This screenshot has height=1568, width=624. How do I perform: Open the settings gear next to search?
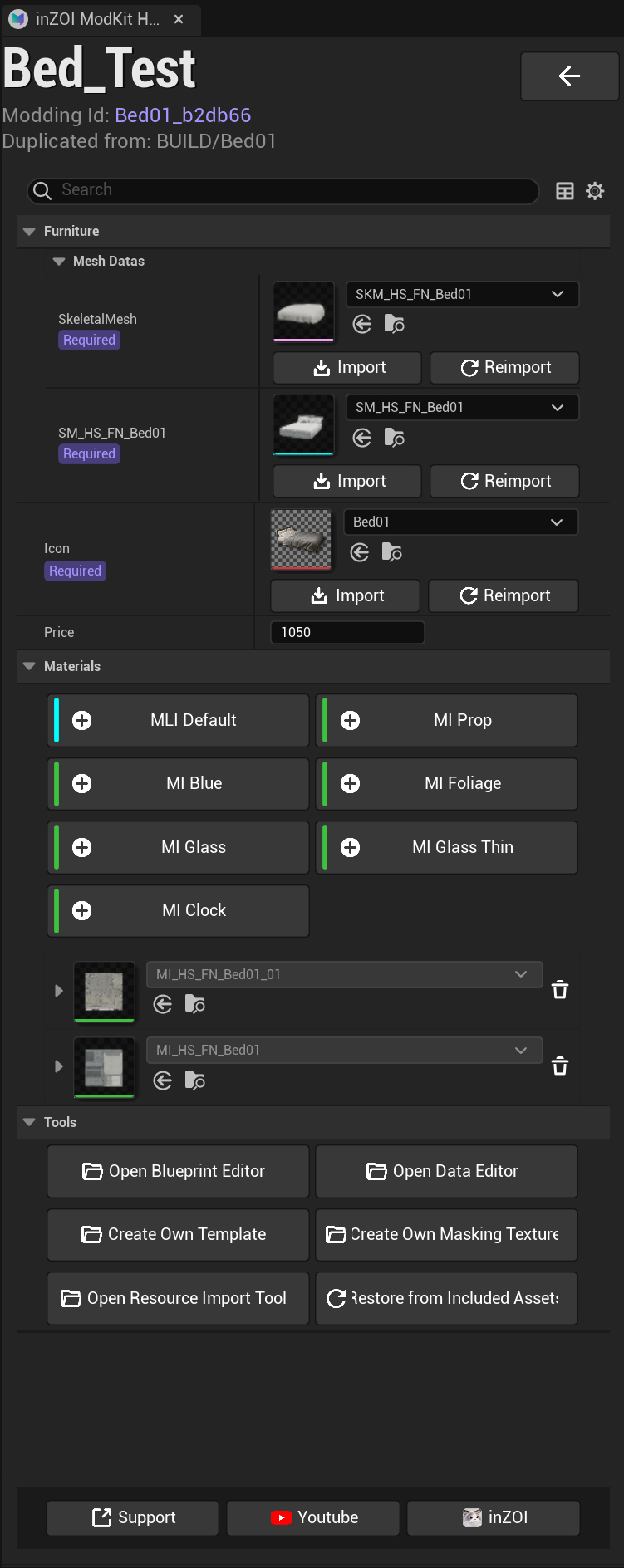click(x=595, y=191)
